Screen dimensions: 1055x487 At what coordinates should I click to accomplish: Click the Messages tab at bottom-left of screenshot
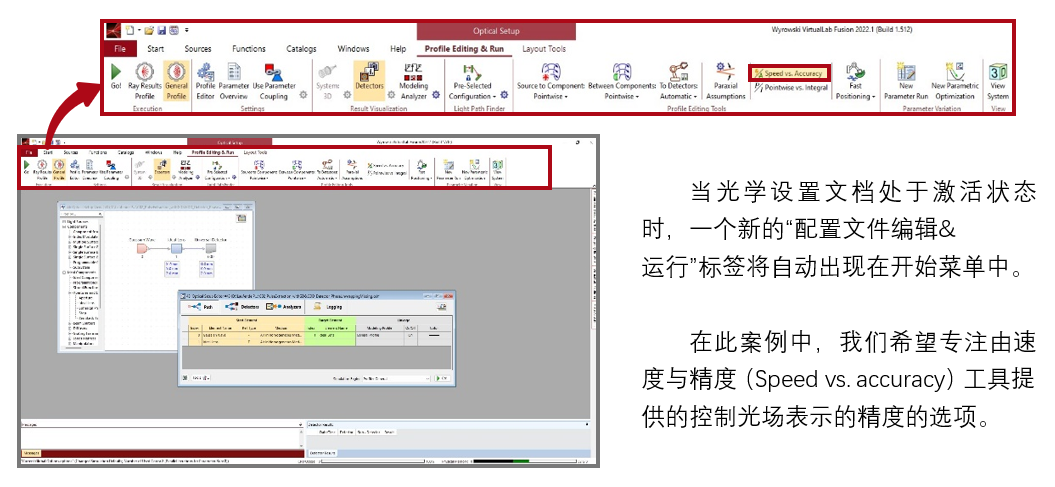click(x=32, y=453)
